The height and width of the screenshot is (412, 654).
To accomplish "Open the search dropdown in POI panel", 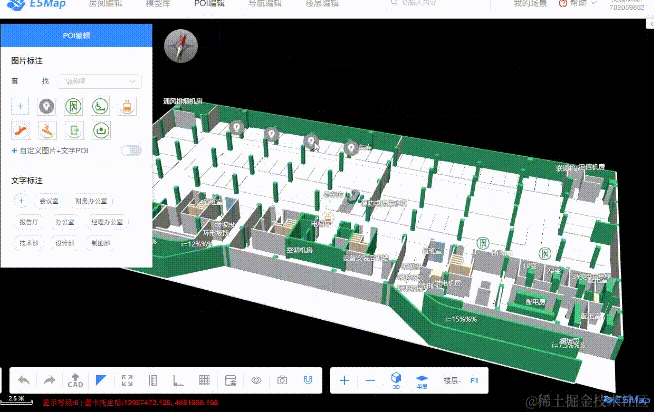I will coord(99,81).
